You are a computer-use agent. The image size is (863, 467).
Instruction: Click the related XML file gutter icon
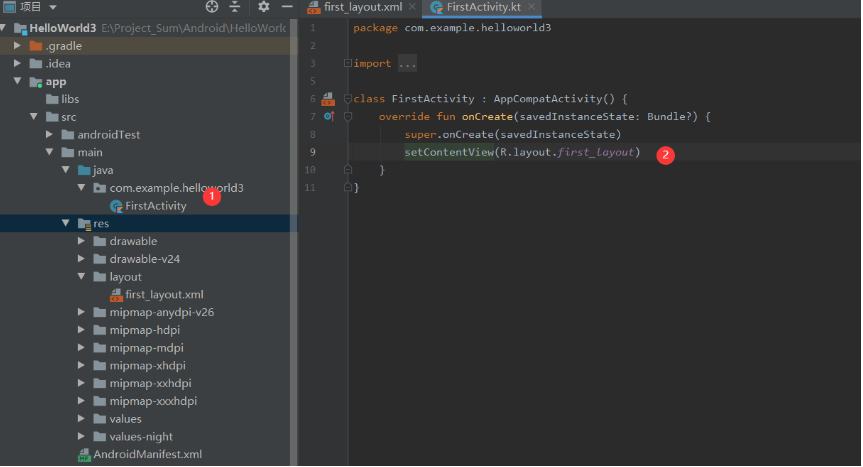(328, 99)
